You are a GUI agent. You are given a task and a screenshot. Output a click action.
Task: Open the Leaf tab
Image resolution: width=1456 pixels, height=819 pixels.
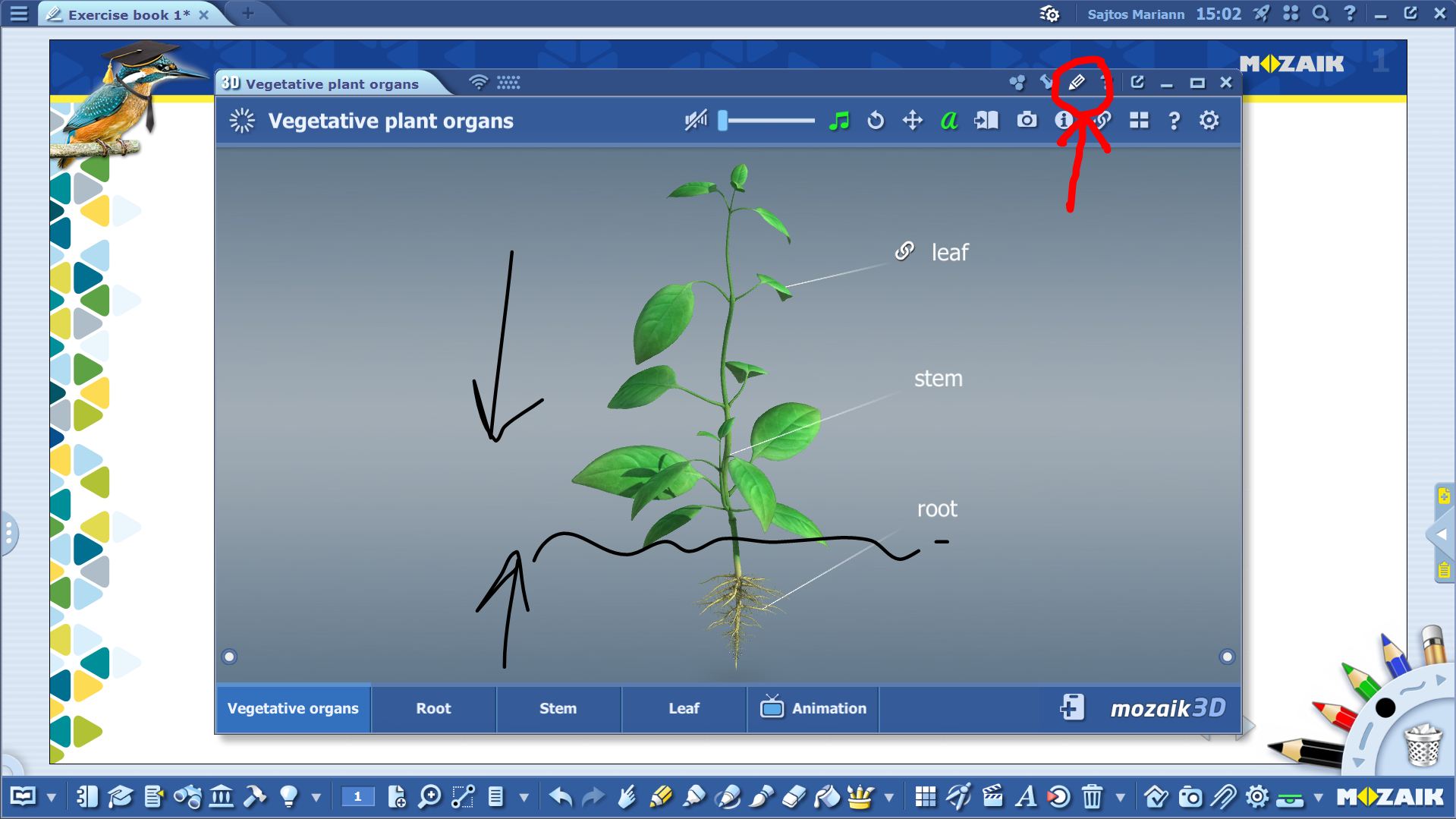tap(684, 708)
